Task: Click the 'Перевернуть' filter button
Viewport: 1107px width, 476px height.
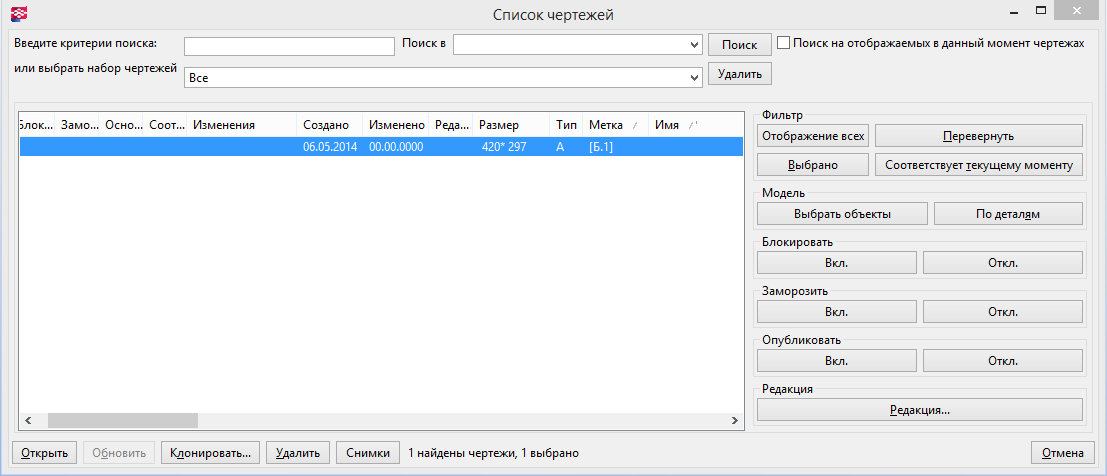Action: click(979, 136)
